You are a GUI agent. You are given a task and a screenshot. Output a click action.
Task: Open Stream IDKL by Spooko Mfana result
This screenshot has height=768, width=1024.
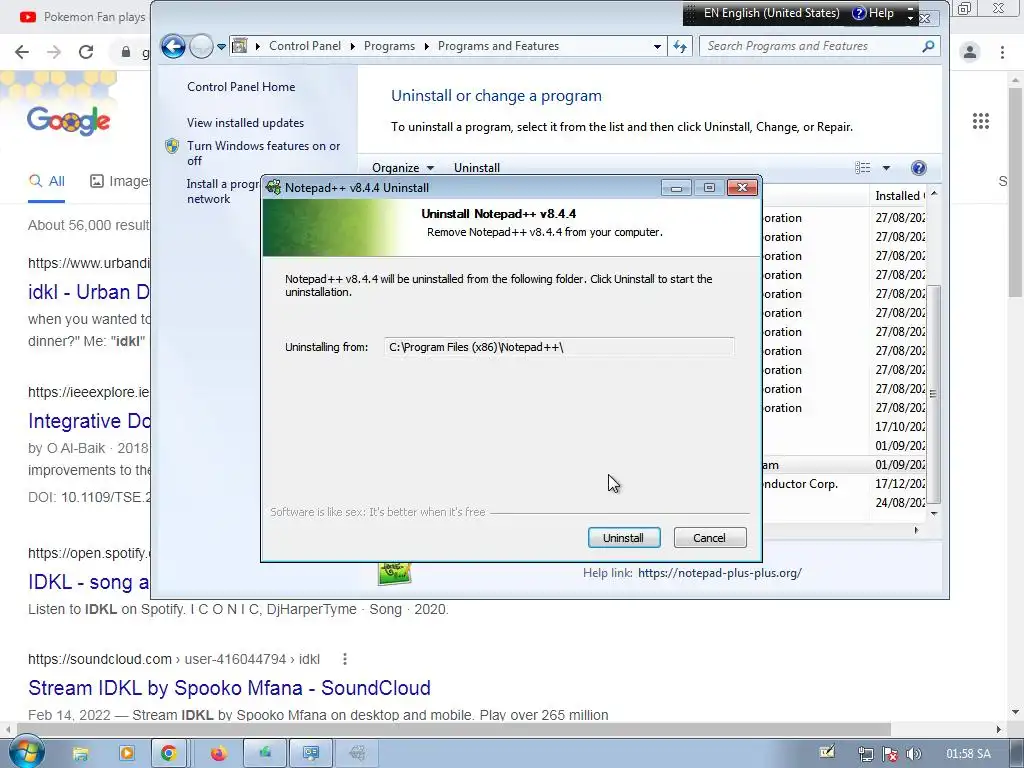click(229, 688)
